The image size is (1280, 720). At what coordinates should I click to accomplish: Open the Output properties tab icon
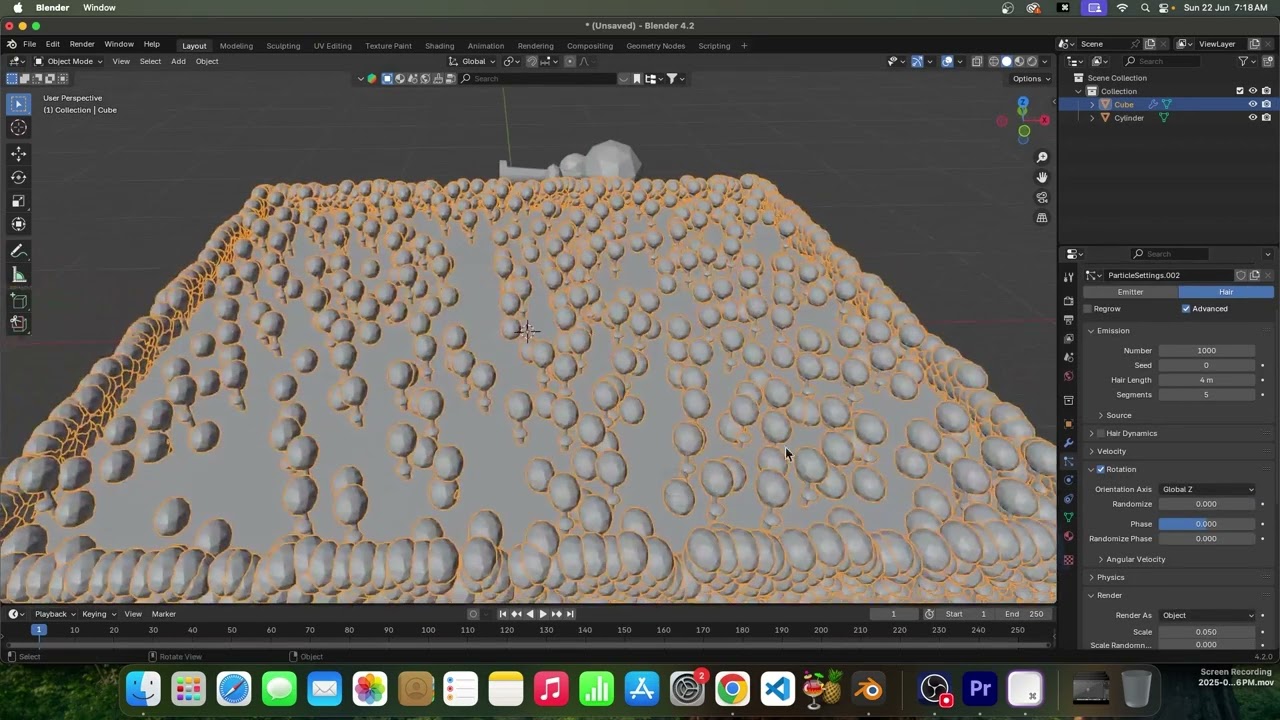coord(1068,320)
